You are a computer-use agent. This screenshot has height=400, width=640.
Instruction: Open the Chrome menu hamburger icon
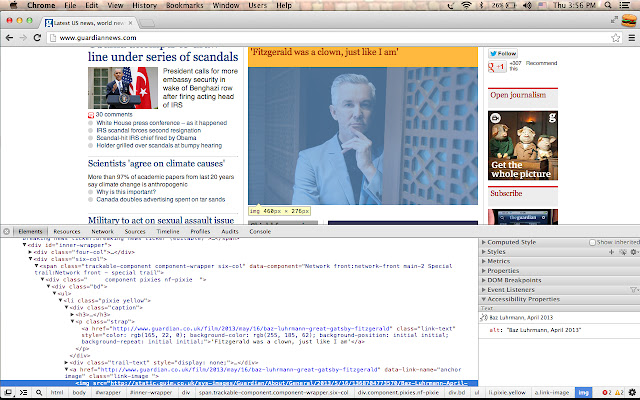tap(630, 38)
